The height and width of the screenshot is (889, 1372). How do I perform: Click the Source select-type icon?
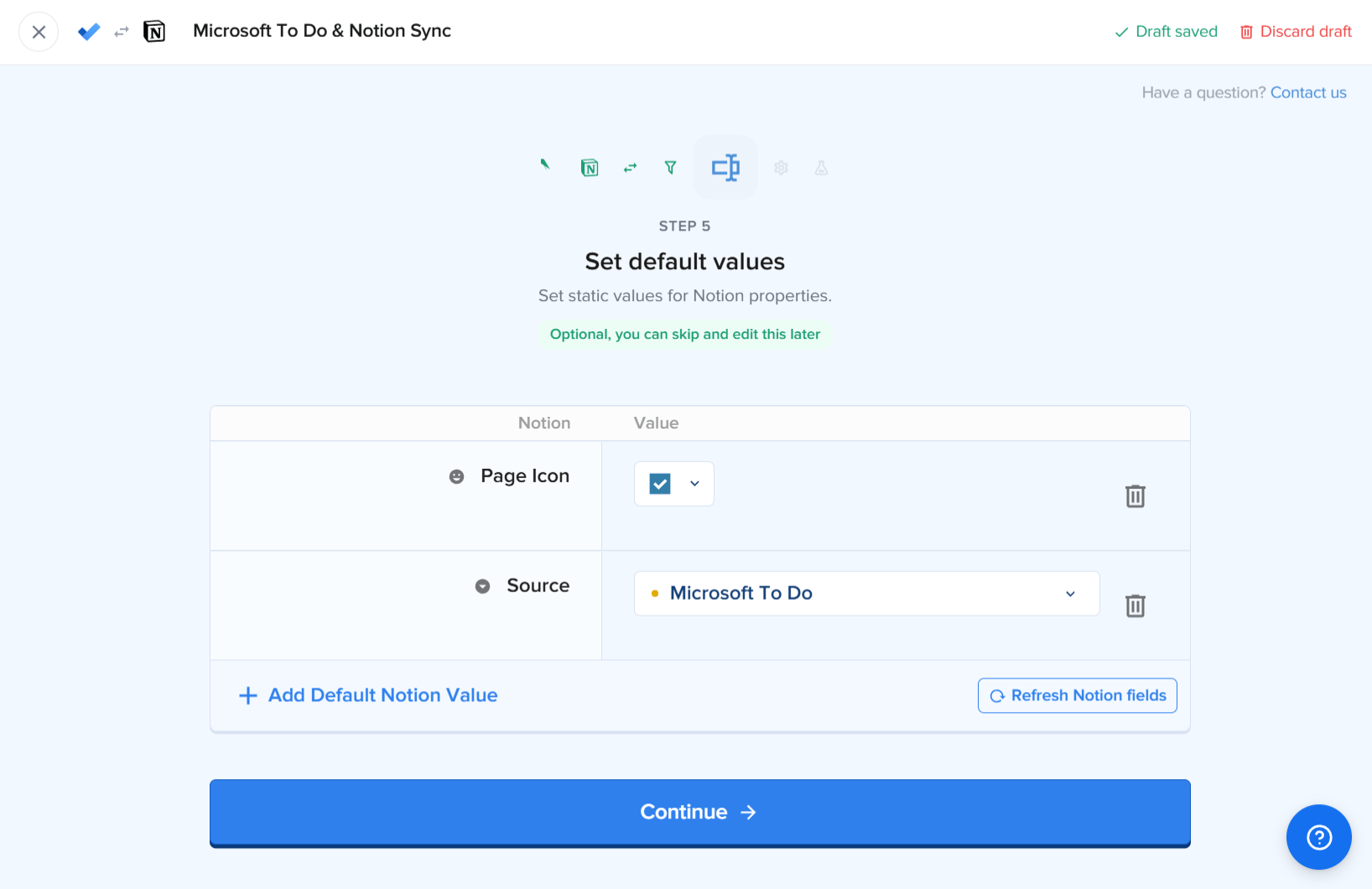click(482, 586)
